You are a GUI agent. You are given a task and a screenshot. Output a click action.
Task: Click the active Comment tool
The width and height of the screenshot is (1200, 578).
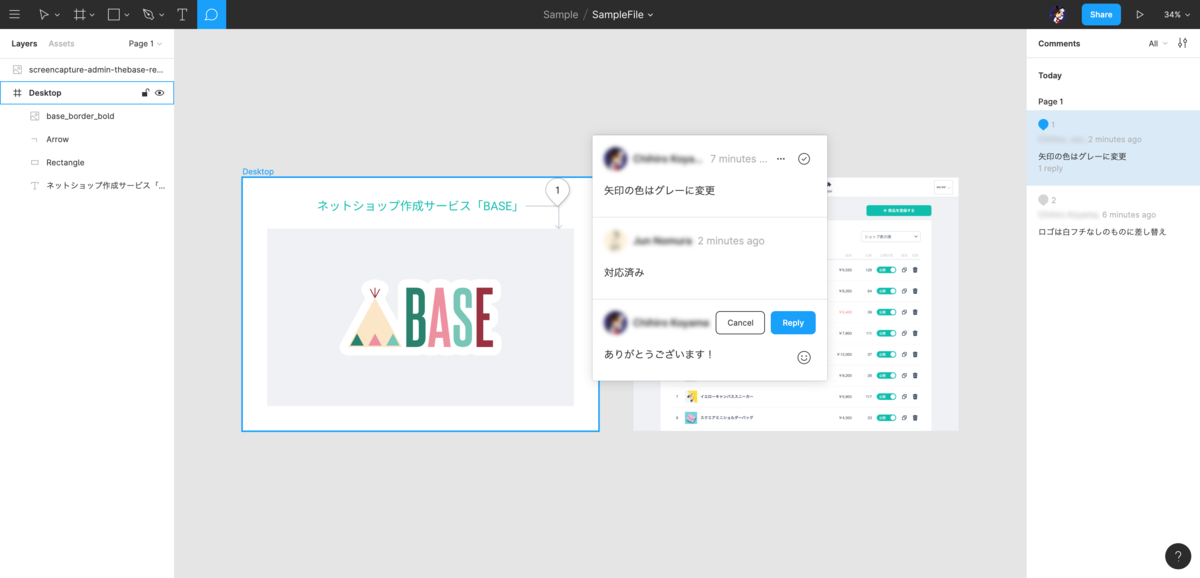[211, 14]
